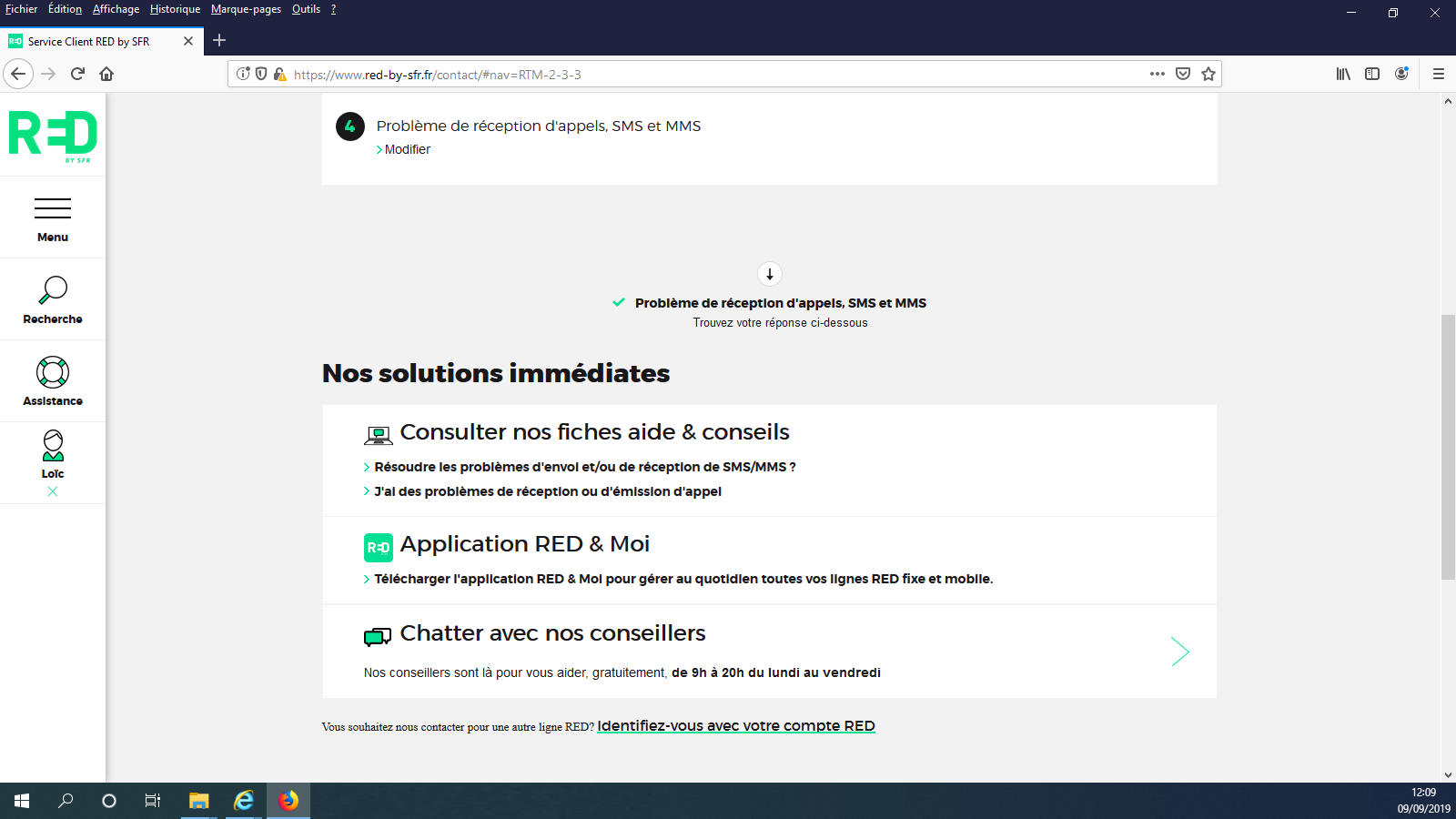Open the Identifiez-vous avec votre compte RED link
The width and height of the screenshot is (1456, 819).
pyautogui.click(x=735, y=726)
